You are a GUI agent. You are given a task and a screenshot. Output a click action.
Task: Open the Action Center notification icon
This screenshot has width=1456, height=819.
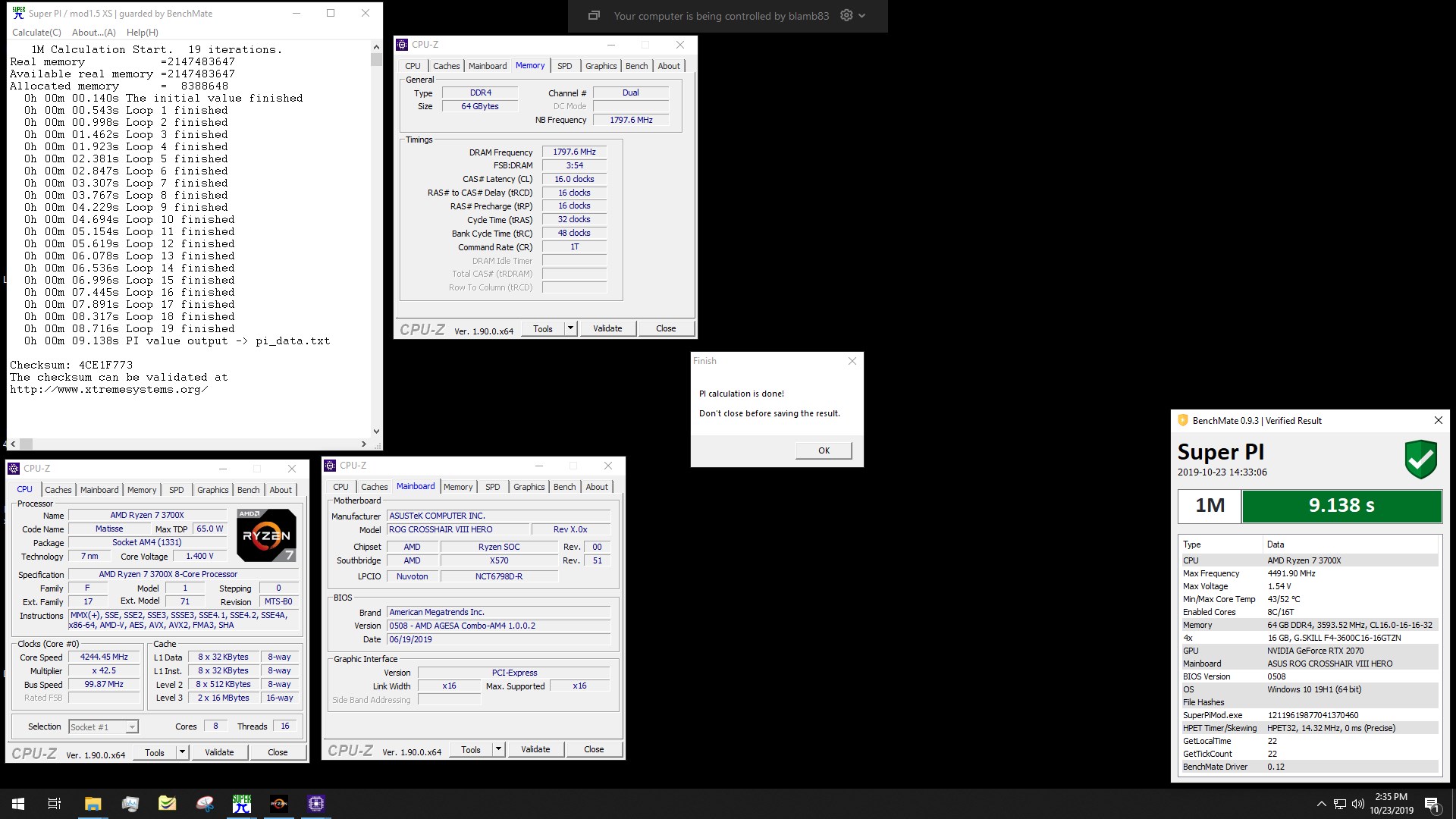(x=1432, y=804)
